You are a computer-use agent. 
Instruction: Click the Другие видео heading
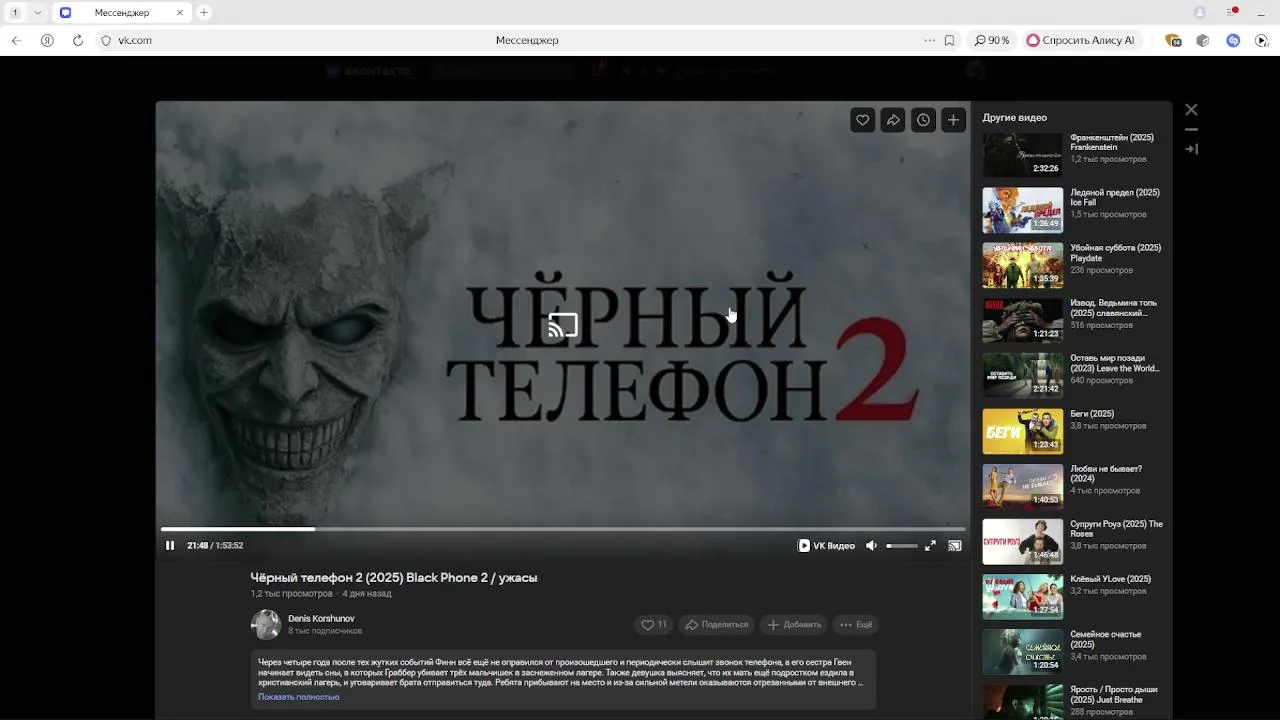coord(1014,117)
